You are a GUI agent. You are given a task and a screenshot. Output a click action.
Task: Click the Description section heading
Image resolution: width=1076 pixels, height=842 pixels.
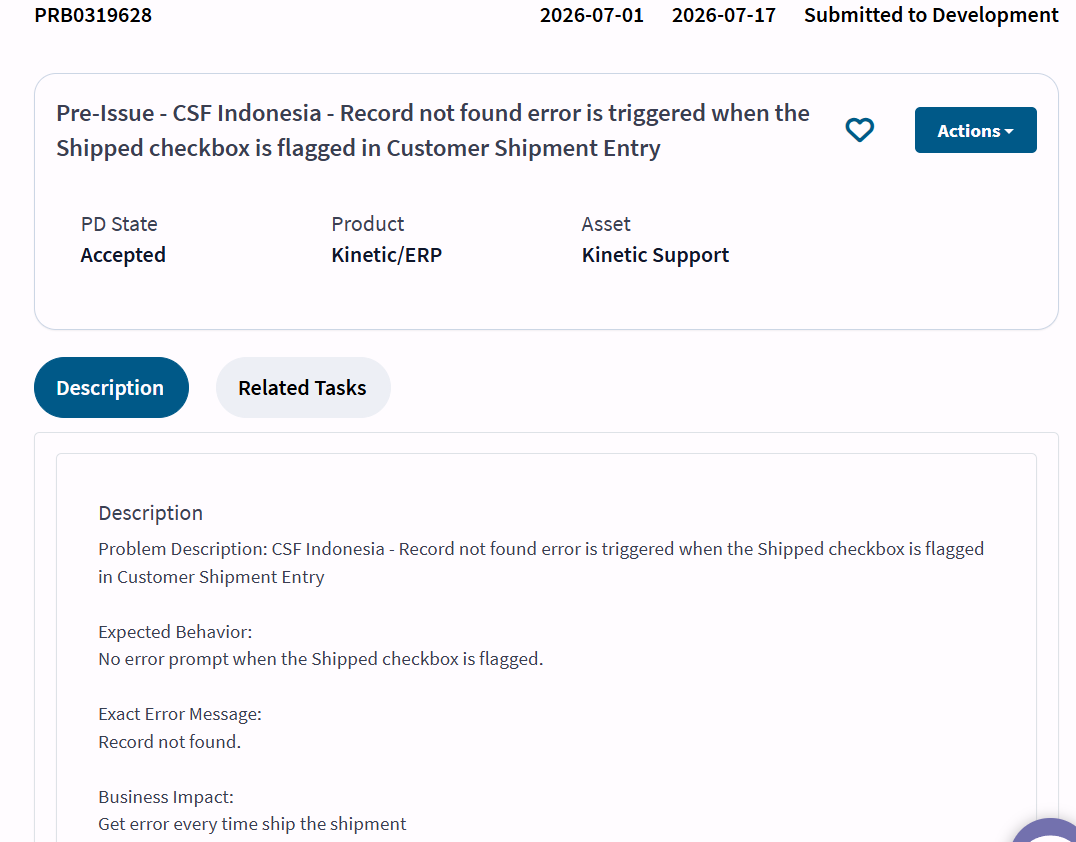pos(150,513)
